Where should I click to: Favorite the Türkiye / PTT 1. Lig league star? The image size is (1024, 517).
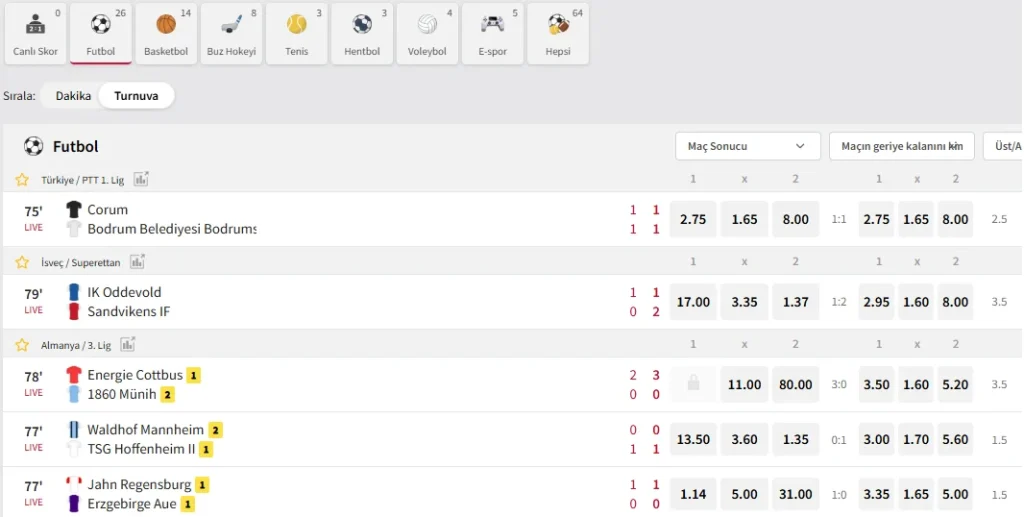point(22,180)
